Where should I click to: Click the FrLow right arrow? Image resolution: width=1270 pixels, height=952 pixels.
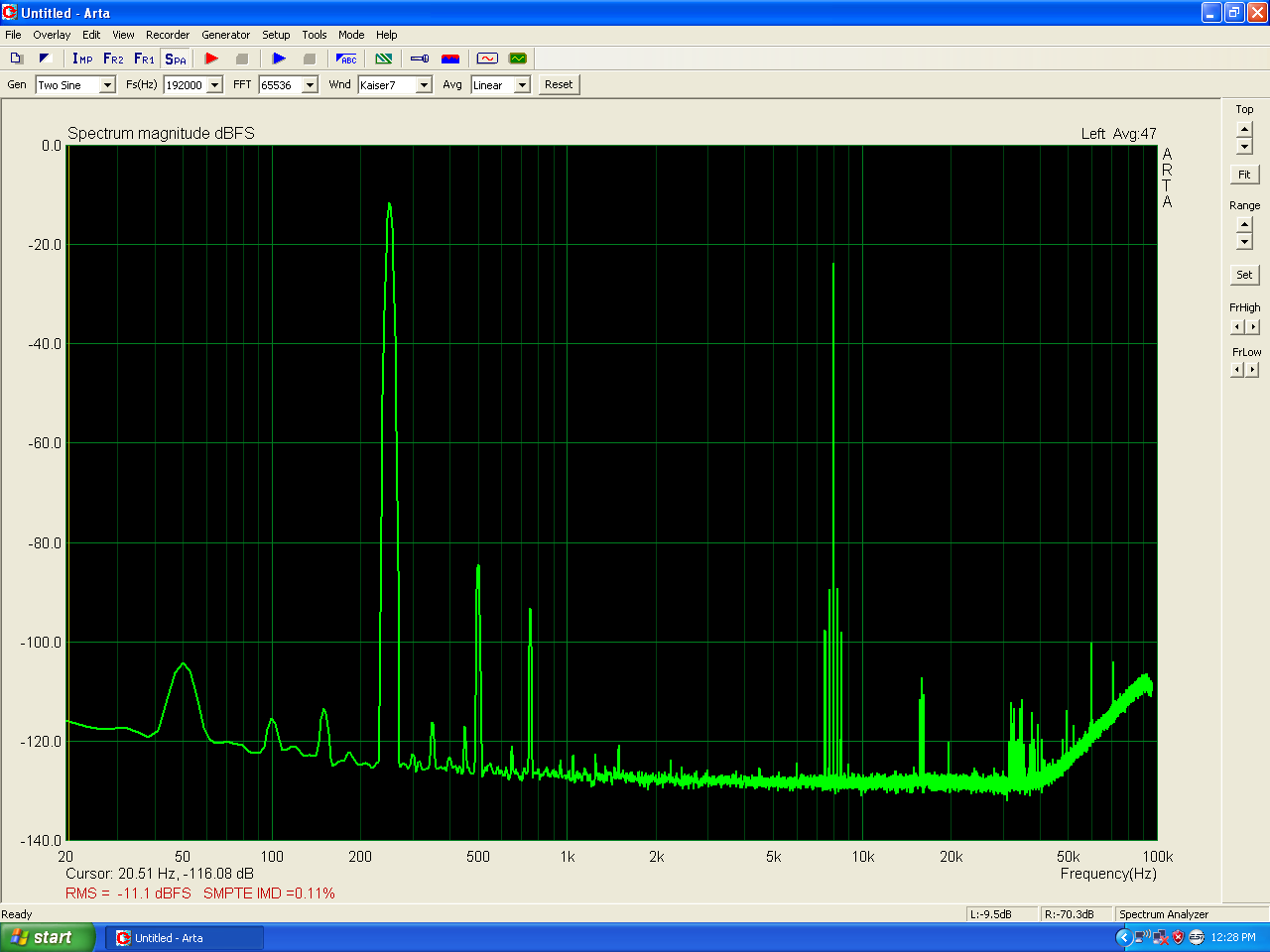(x=1252, y=369)
